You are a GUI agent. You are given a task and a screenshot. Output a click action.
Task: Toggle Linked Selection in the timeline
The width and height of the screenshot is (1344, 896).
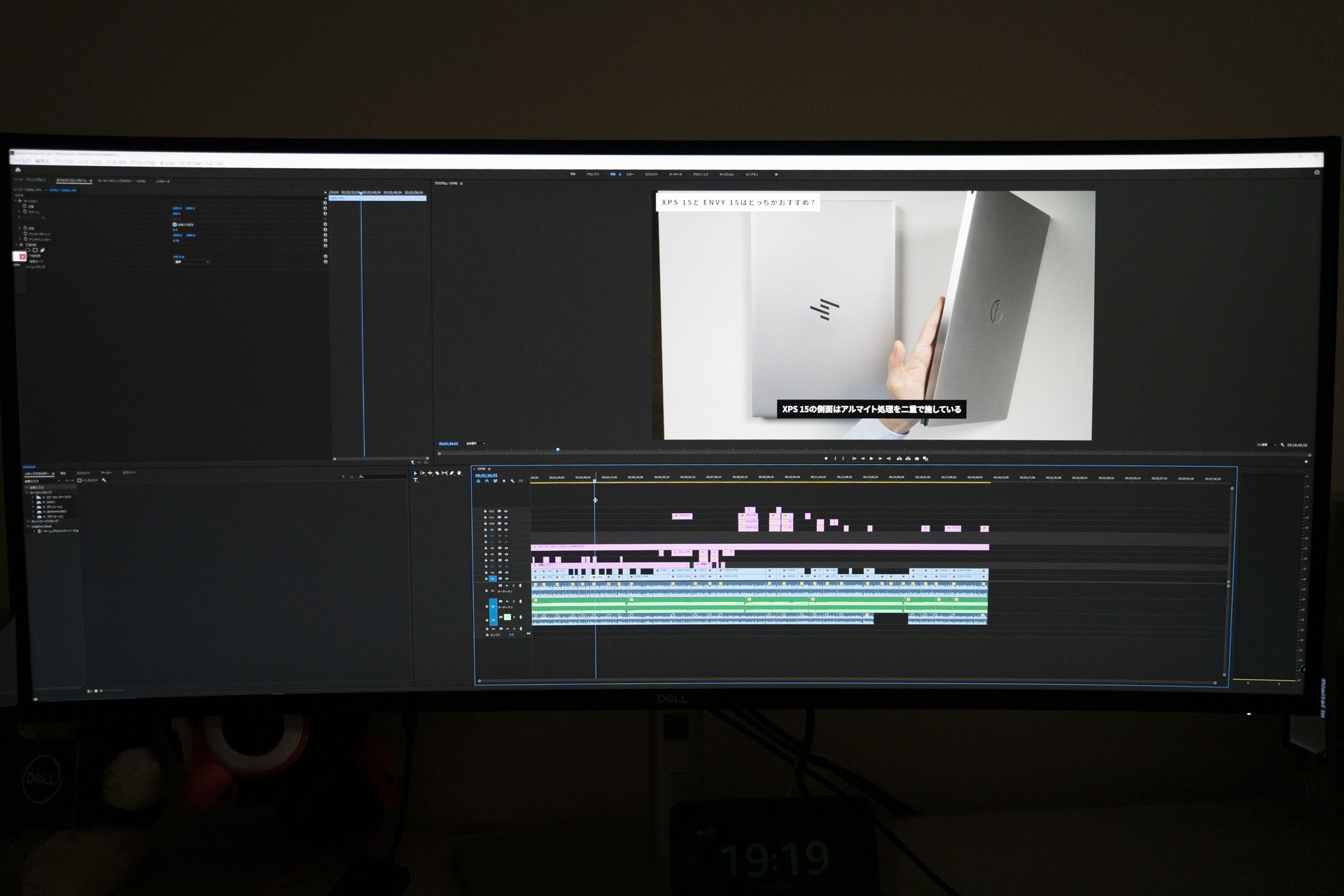(495, 481)
